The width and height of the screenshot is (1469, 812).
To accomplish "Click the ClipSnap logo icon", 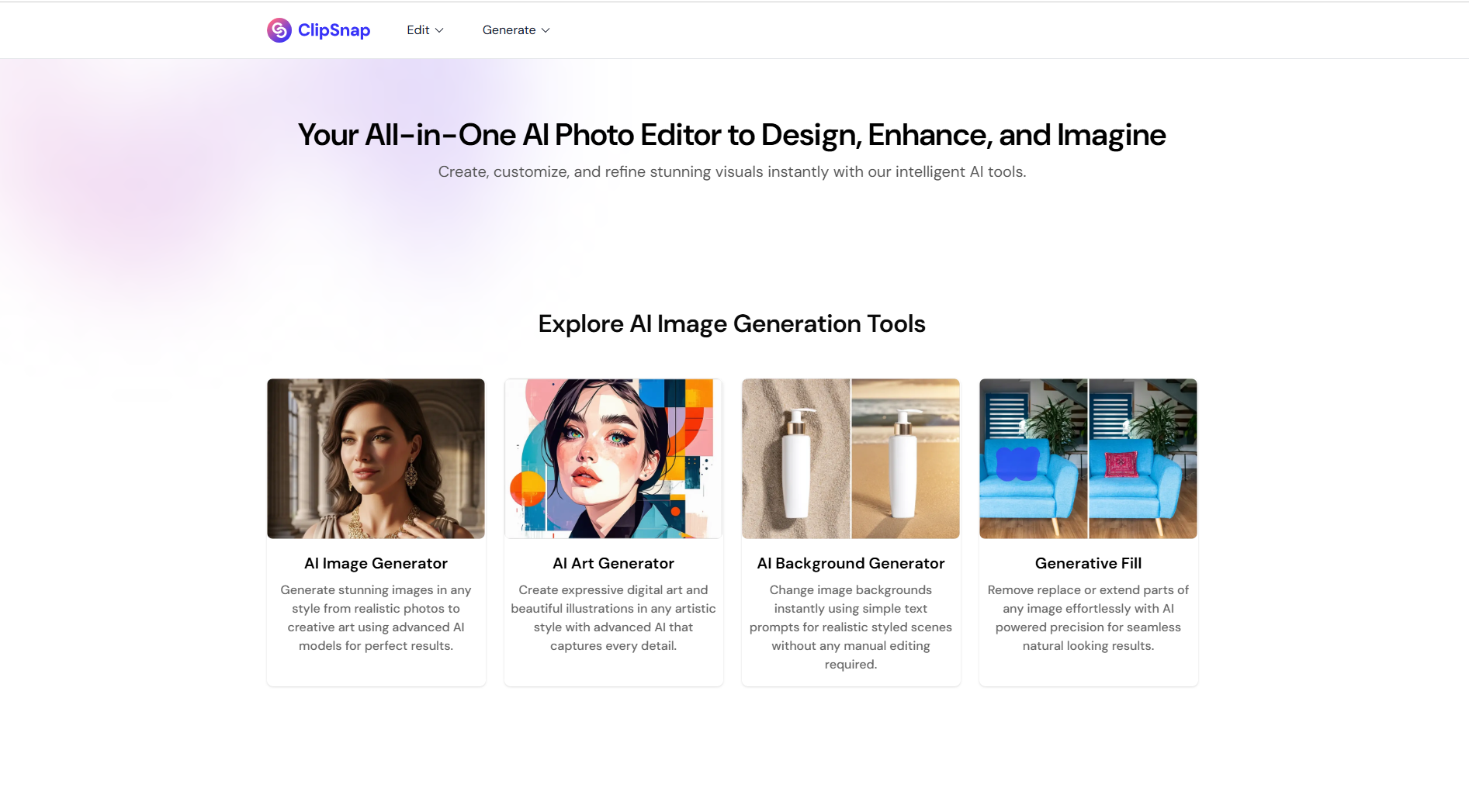I will coord(279,30).
